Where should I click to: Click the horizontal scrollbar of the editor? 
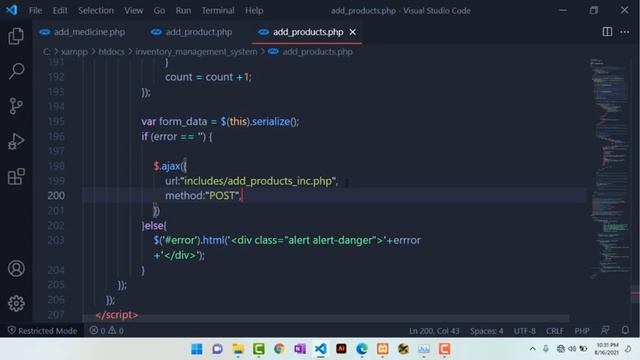click(x=326, y=318)
